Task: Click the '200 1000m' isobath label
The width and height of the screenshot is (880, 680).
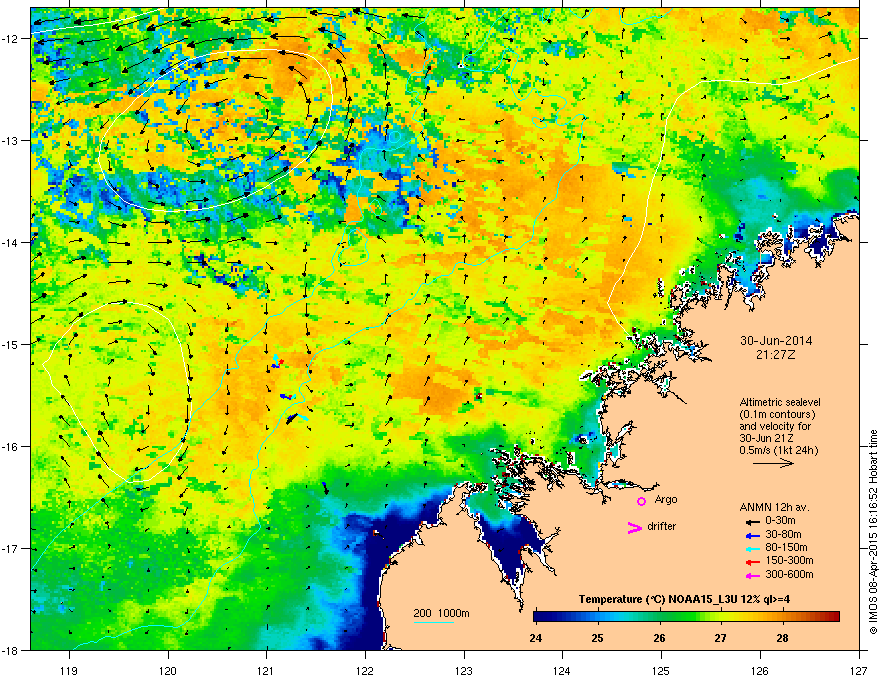Action: pos(441,613)
